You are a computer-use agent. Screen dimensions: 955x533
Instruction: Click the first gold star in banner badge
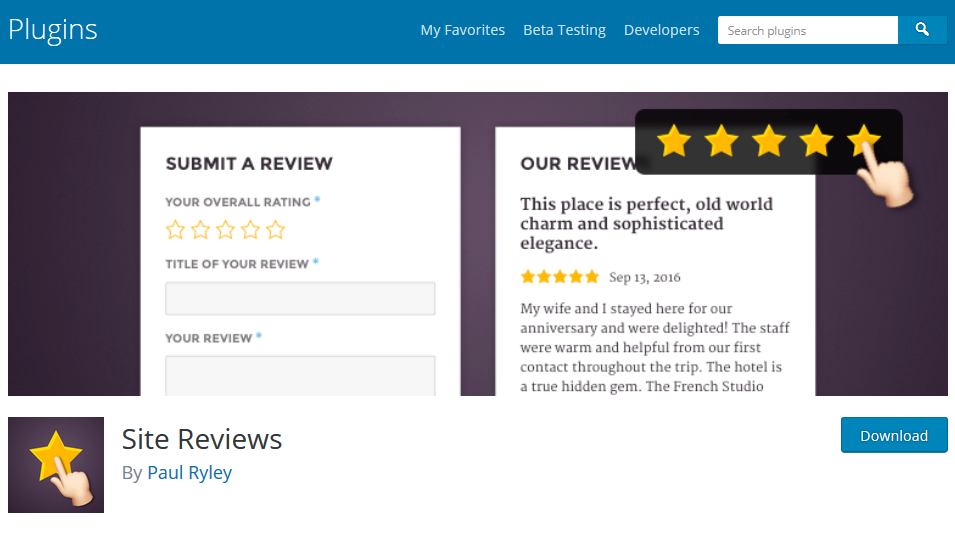(x=674, y=141)
